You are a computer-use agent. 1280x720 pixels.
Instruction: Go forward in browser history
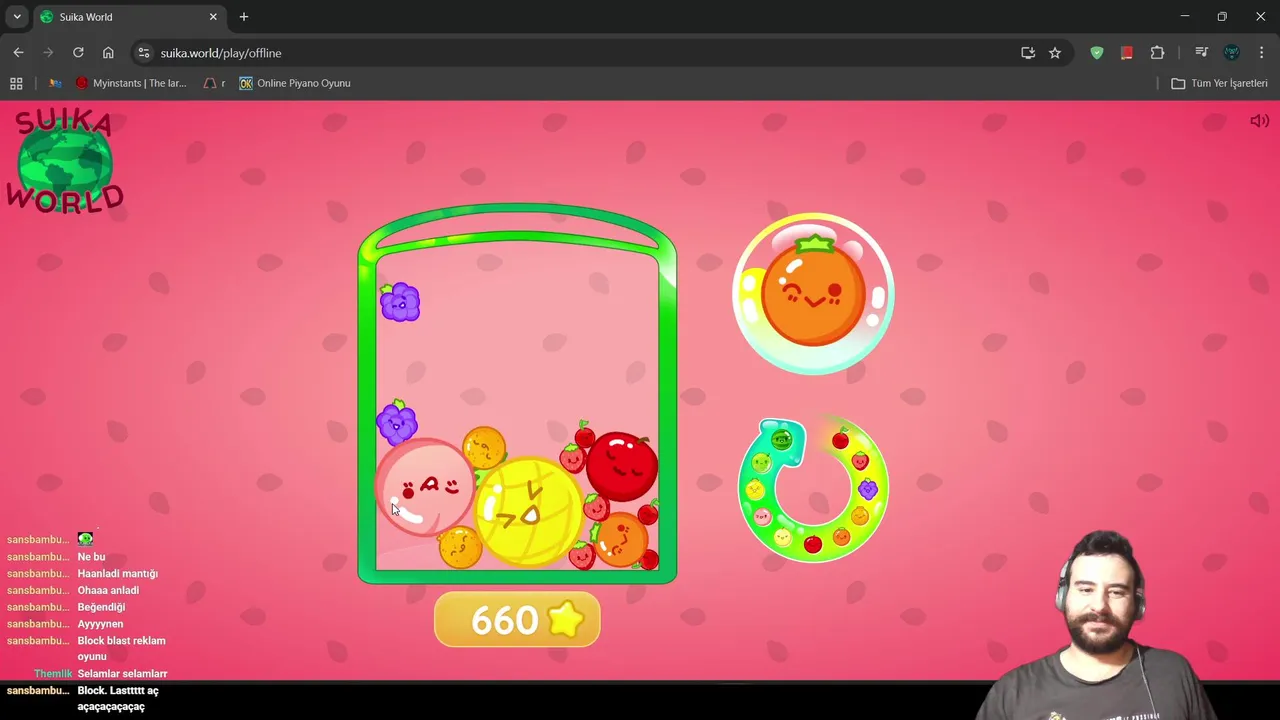pyautogui.click(x=48, y=53)
